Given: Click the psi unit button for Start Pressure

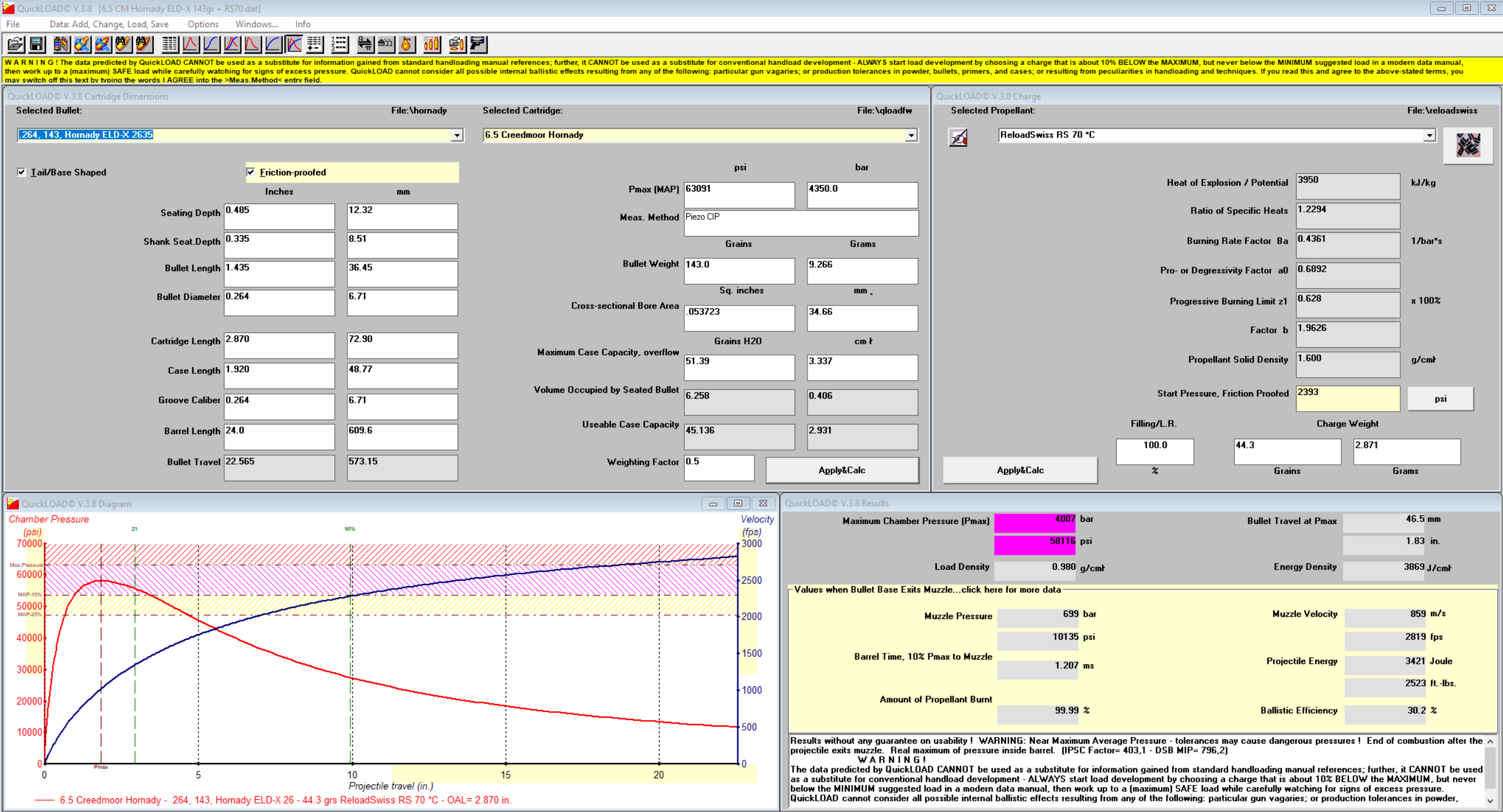Looking at the screenshot, I should [x=1440, y=399].
